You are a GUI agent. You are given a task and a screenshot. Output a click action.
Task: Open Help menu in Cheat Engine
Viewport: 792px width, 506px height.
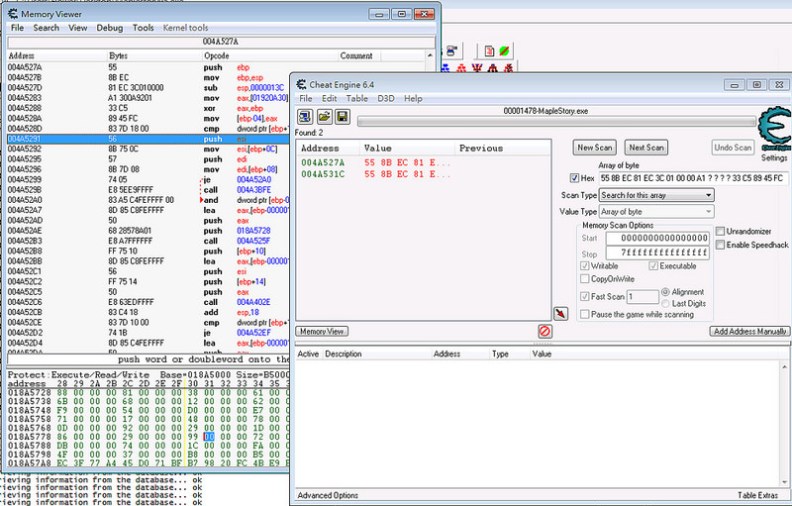coord(413,98)
